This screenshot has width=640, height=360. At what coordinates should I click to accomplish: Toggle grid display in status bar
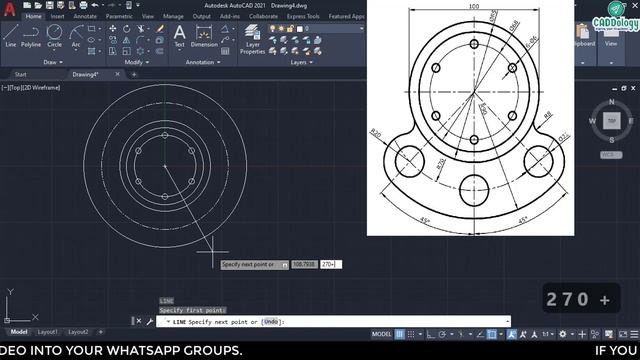click(x=400, y=334)
